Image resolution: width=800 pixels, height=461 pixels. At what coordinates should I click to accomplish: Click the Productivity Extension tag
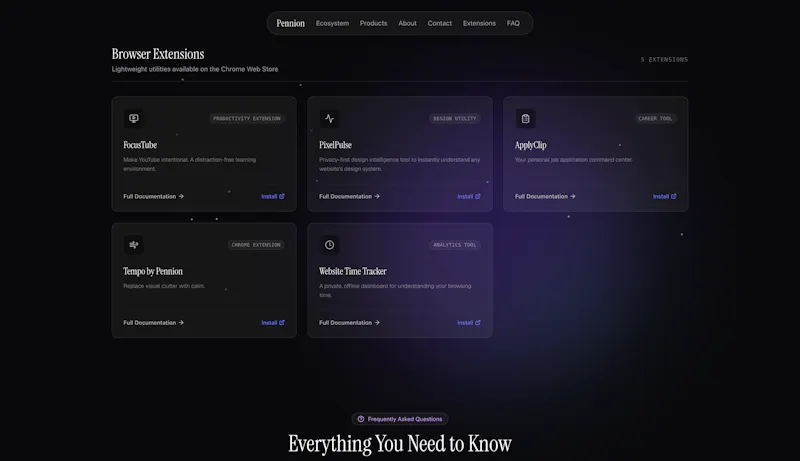[x=247, y=118]
